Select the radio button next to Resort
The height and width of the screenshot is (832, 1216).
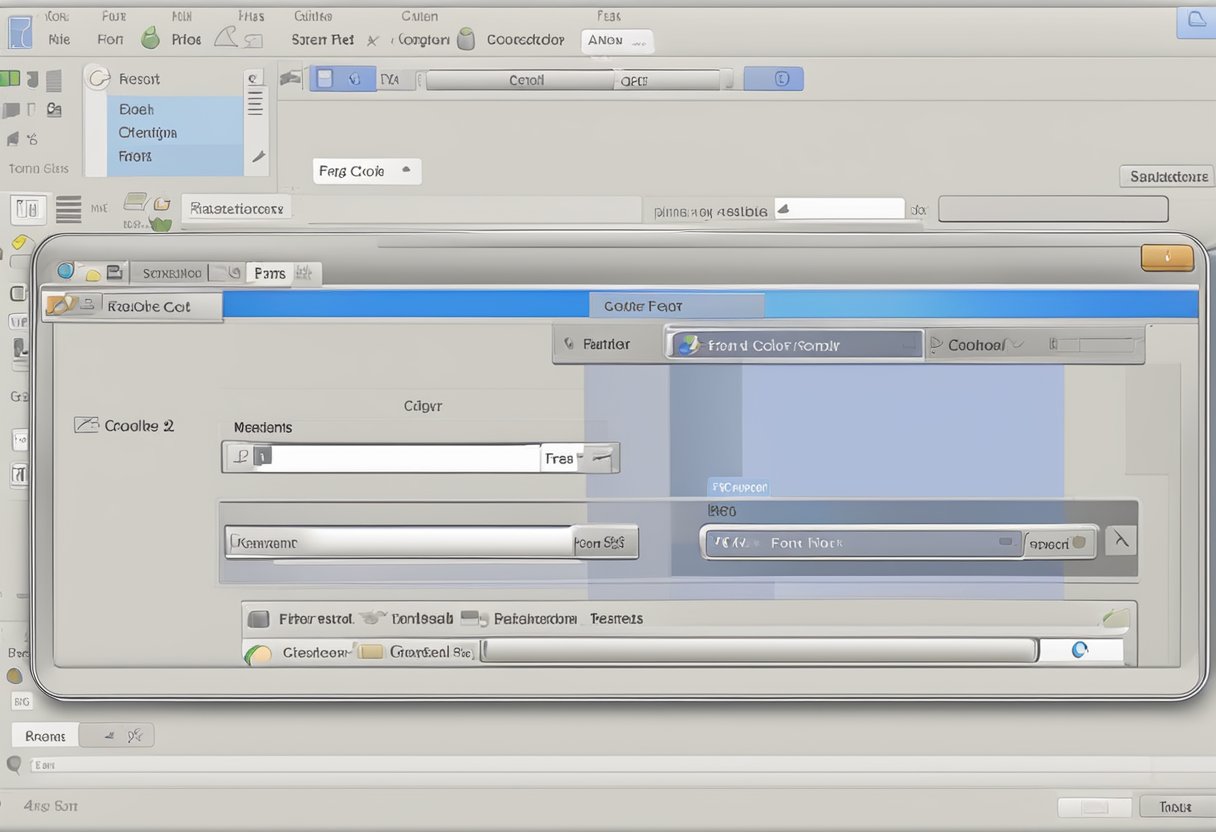(98, 79)
